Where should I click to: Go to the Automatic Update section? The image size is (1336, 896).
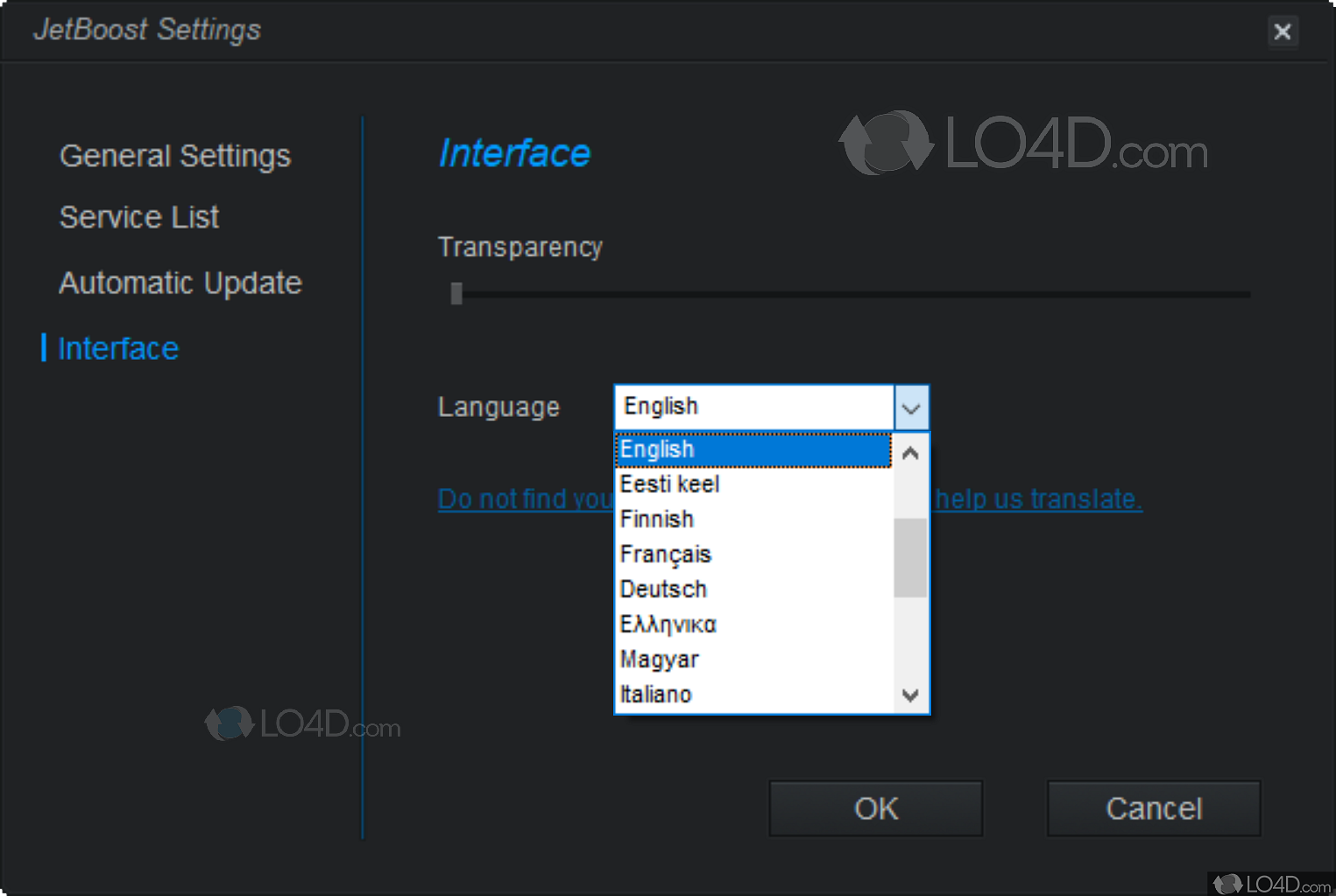(x=180, y=283)
